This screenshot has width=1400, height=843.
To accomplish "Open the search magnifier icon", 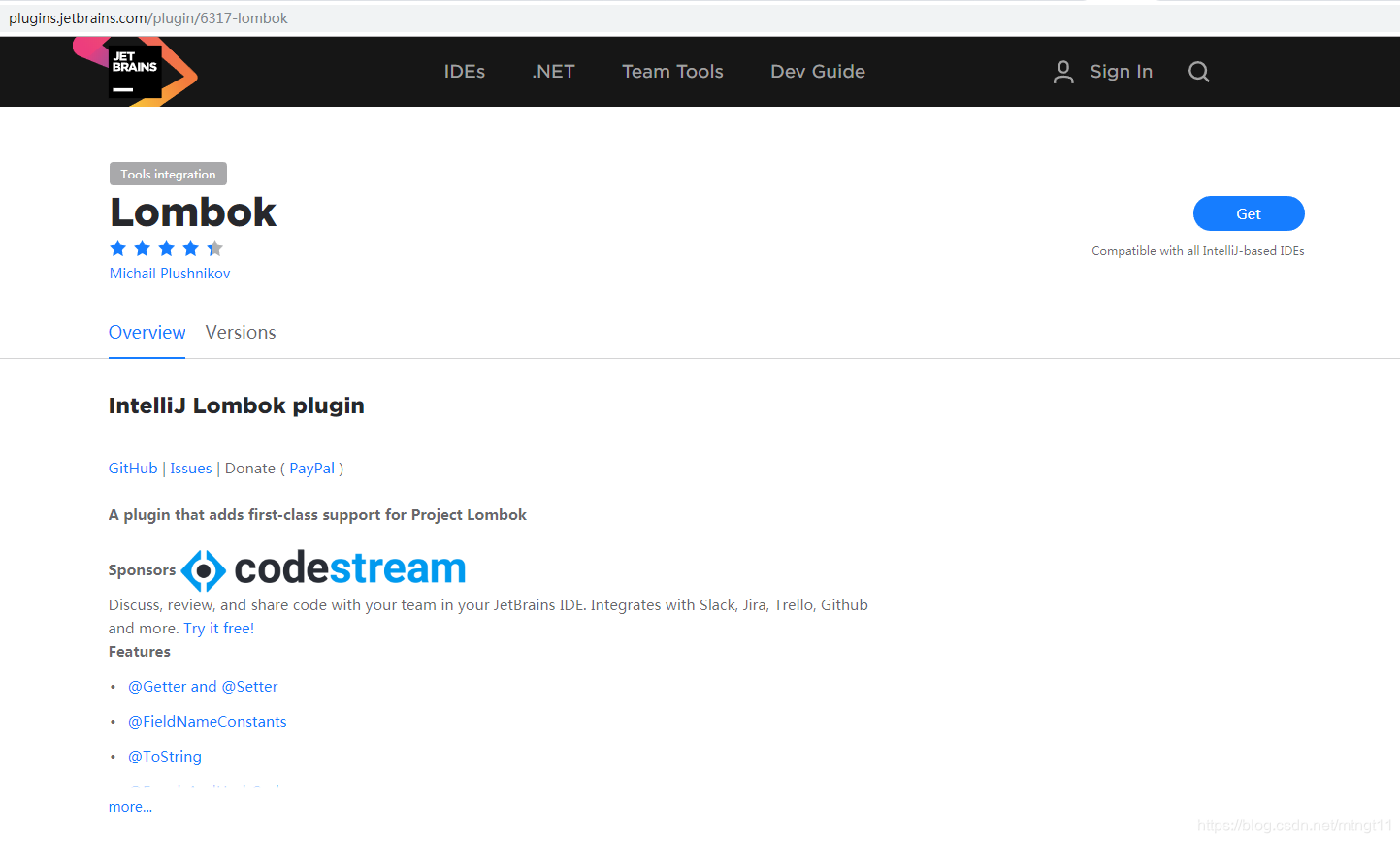I will point(1199,72).
